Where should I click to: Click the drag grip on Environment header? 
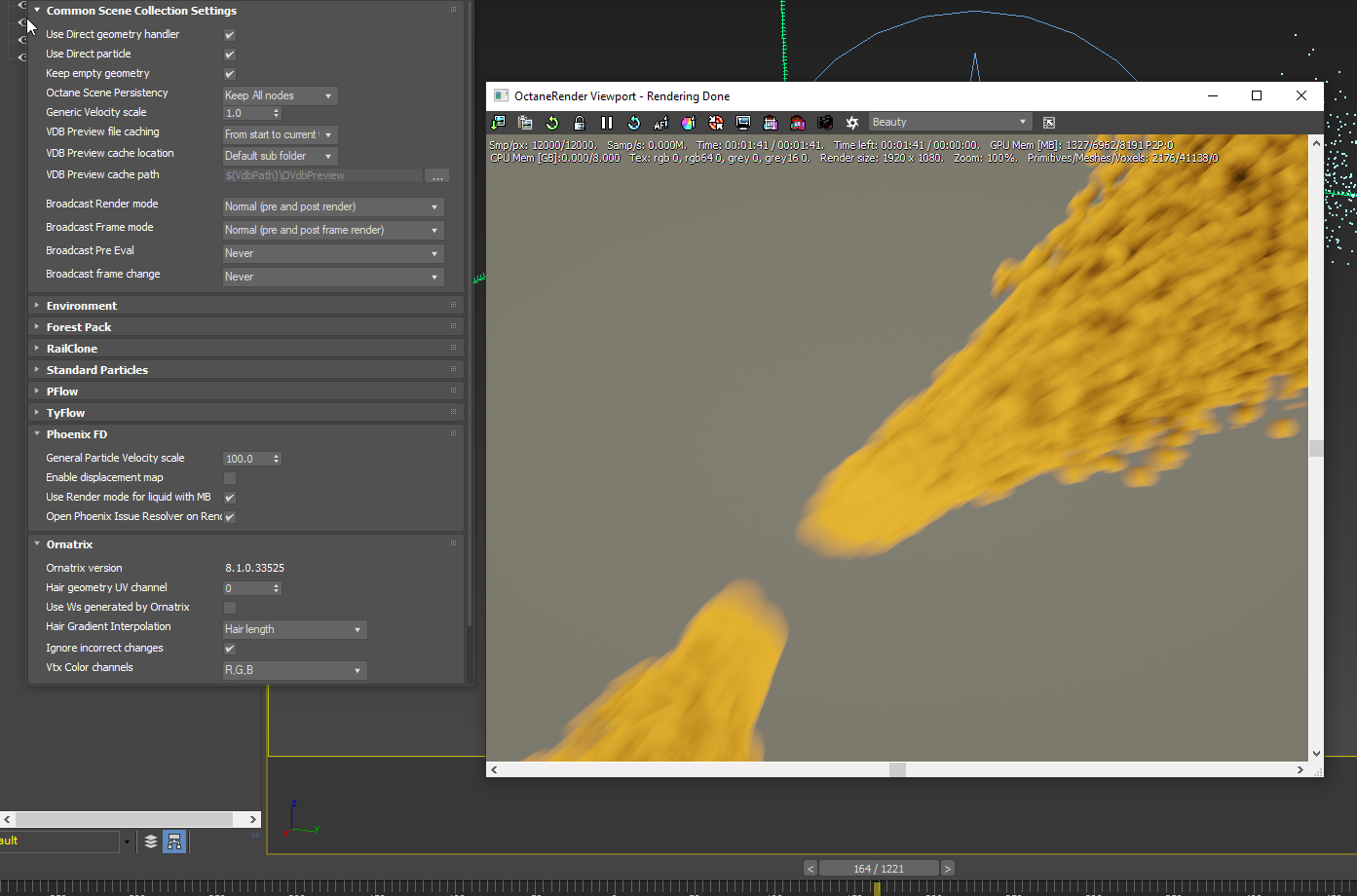pos(453,305)
